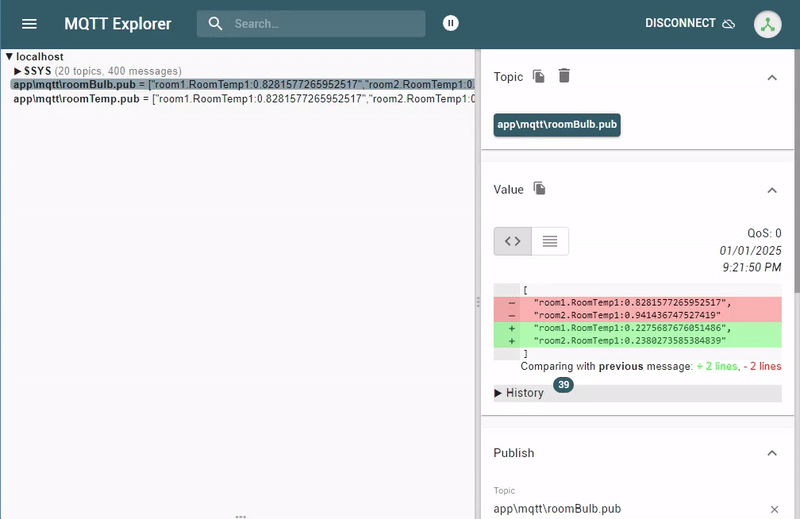Collapse the Topic panel
Screen dimensions: 800x519
(772, 78)
